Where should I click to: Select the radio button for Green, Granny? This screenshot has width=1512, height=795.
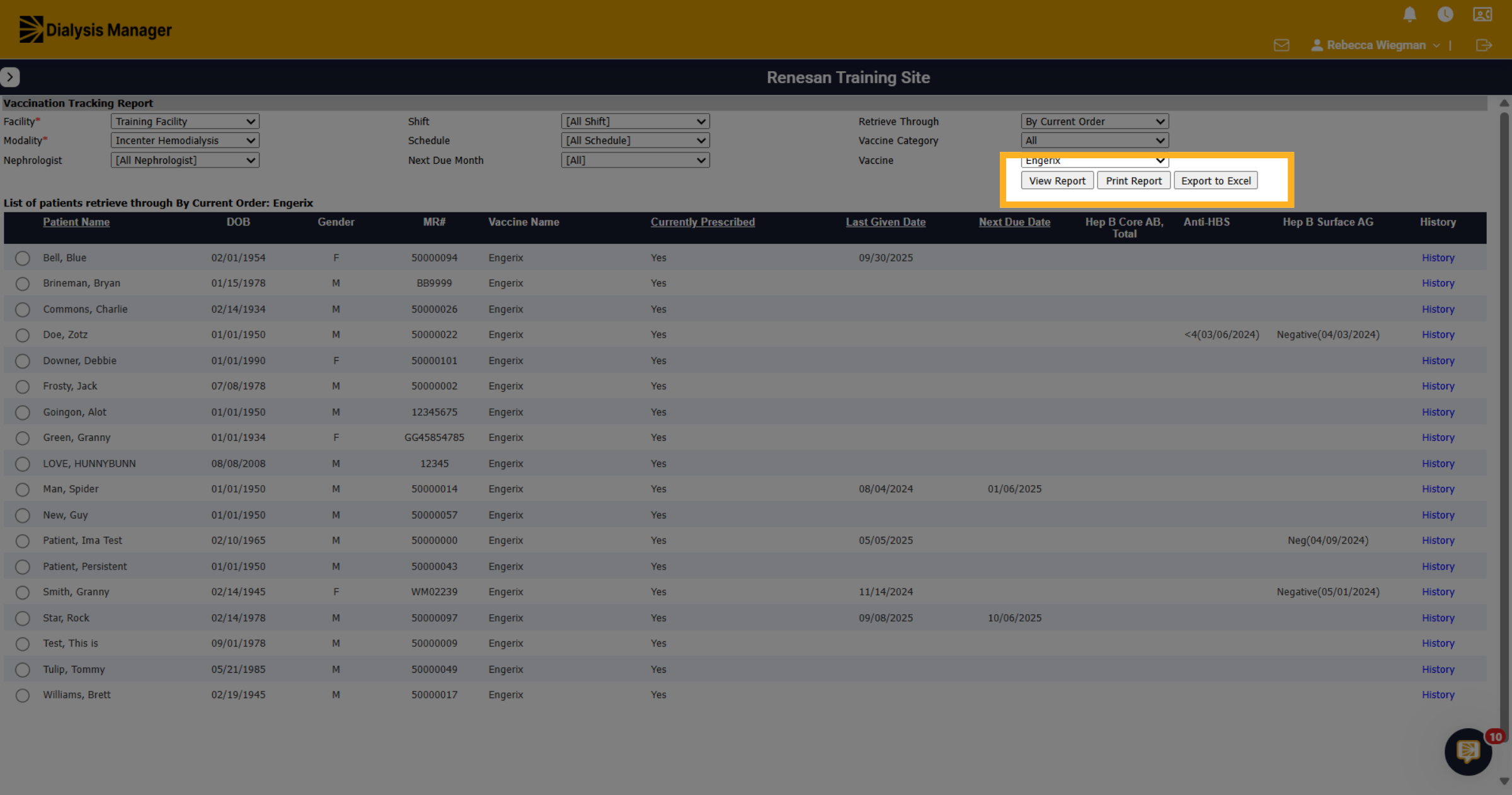point(23,438)
